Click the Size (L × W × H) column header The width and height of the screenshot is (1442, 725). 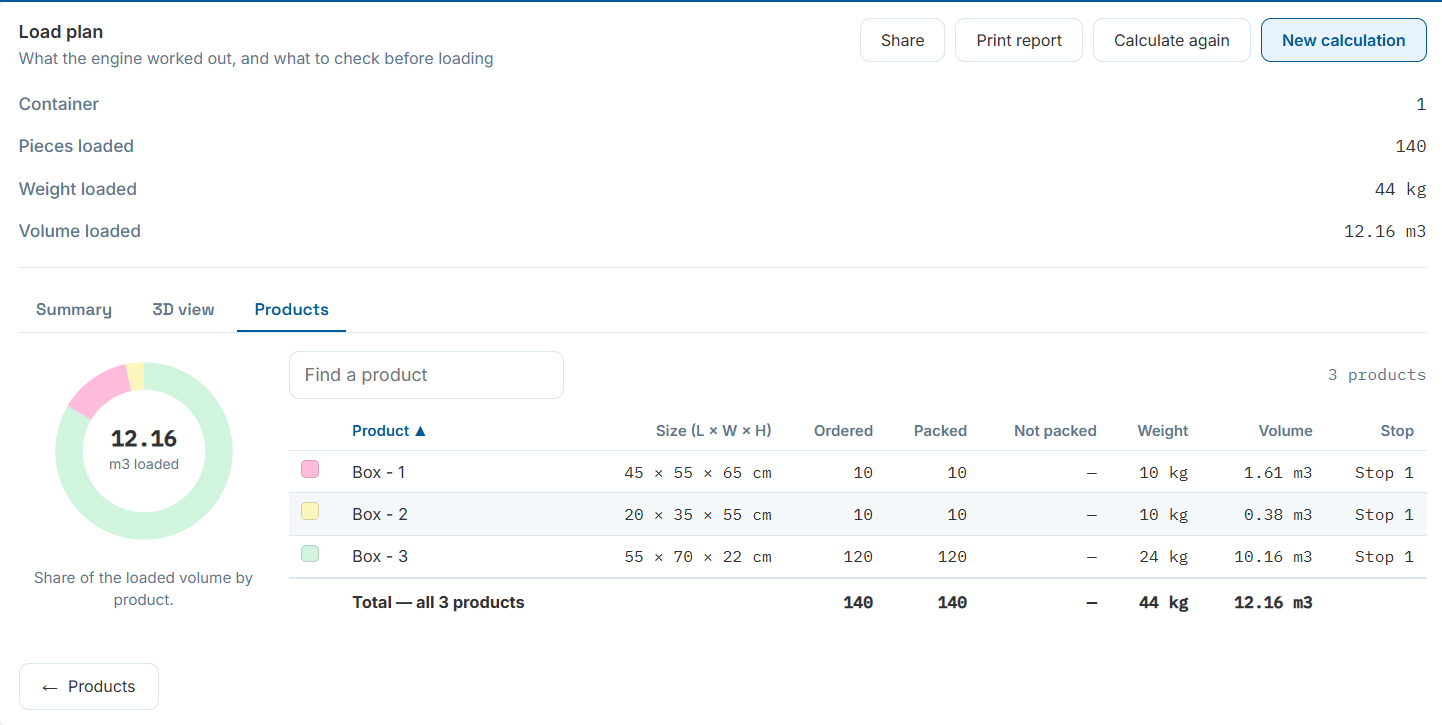714,431
